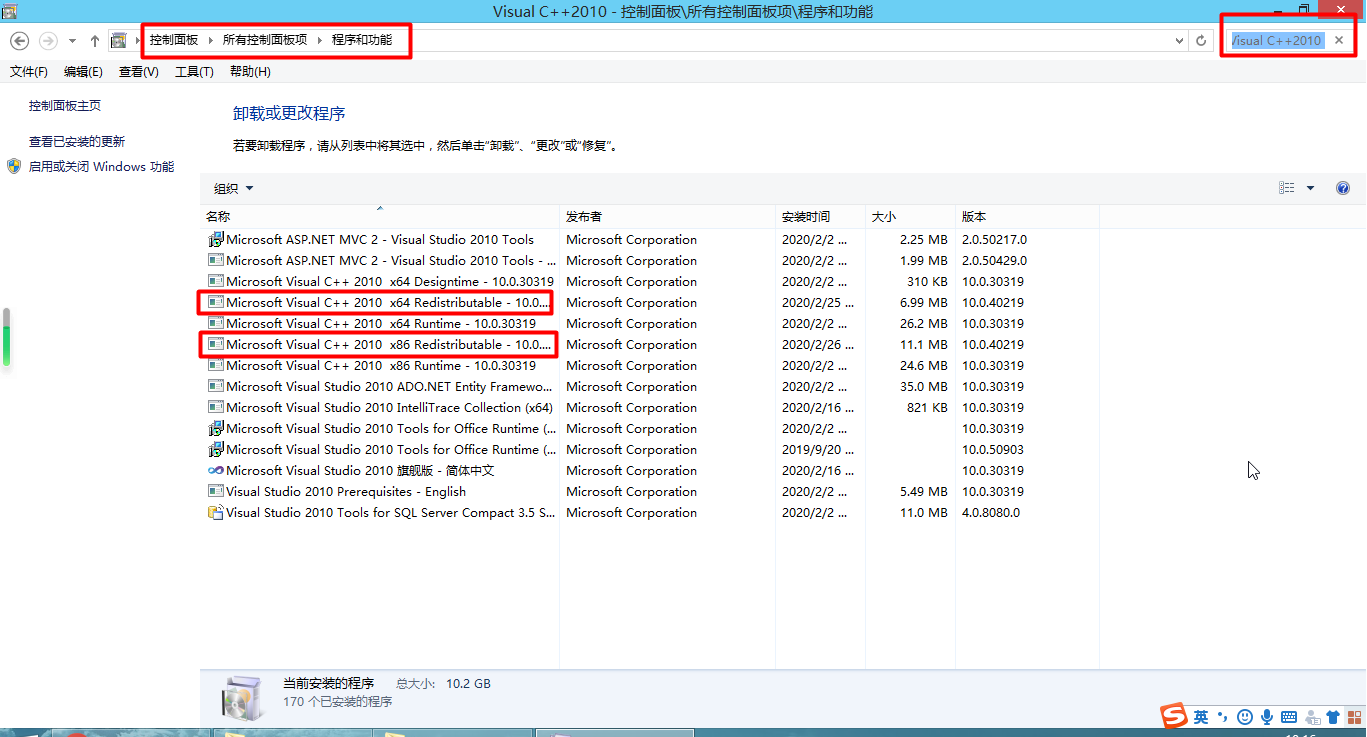1367x737 pixels.
Task: Select Visual Studio 2010 Tools for Office Runtime 10.0.30319
Action: [650, 429]
